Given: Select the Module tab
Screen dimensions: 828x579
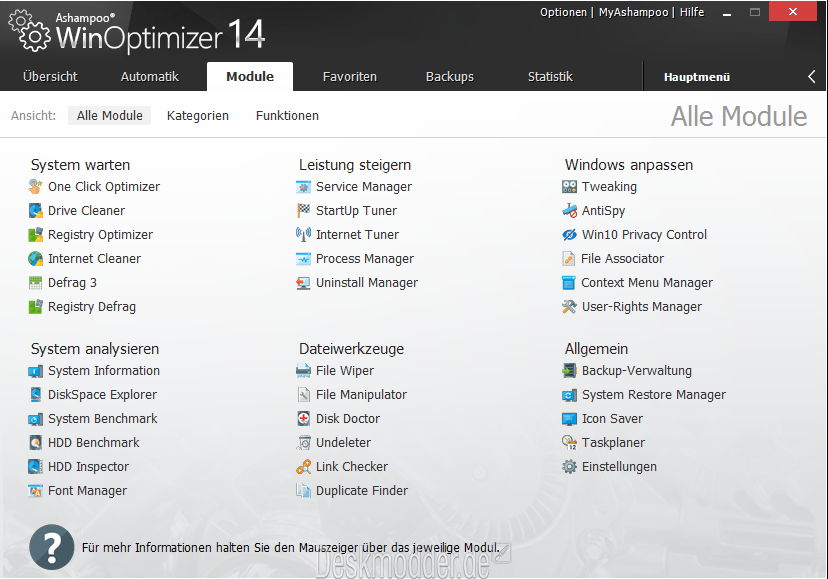Looking at the screenshot, I should coord(250,77).
